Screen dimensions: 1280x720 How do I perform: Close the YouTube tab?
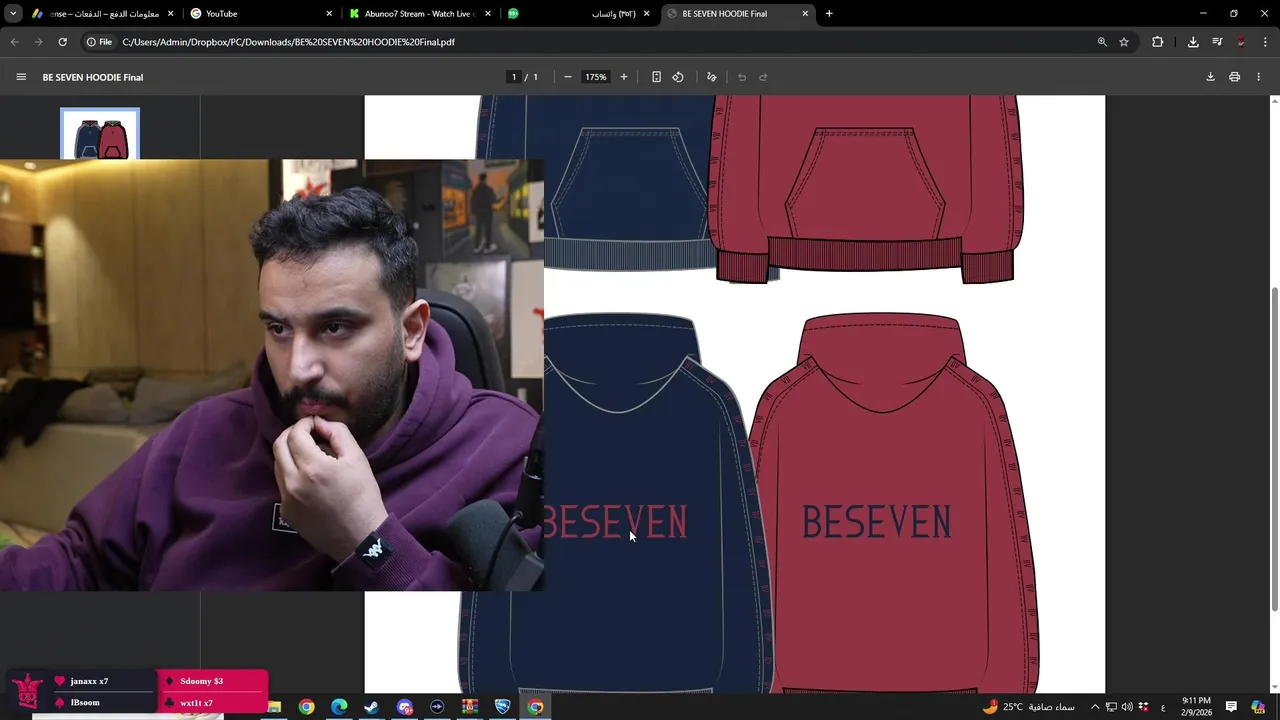[x=329, y=14]
